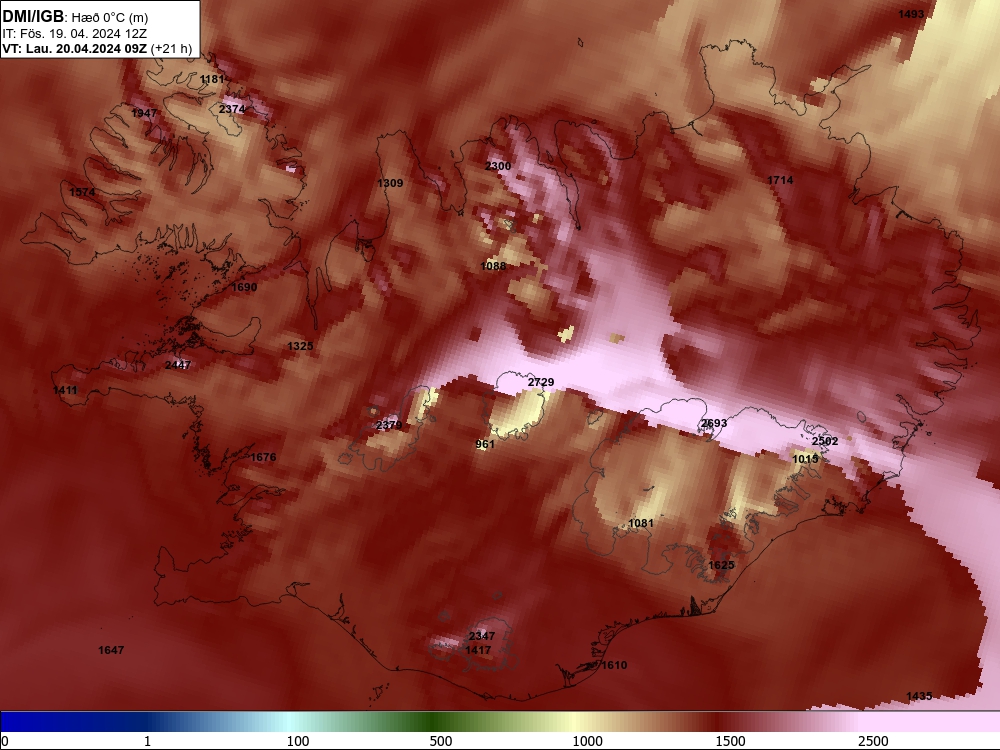
Task: Click the color scale tick label 1
Action: pos(147,741)
